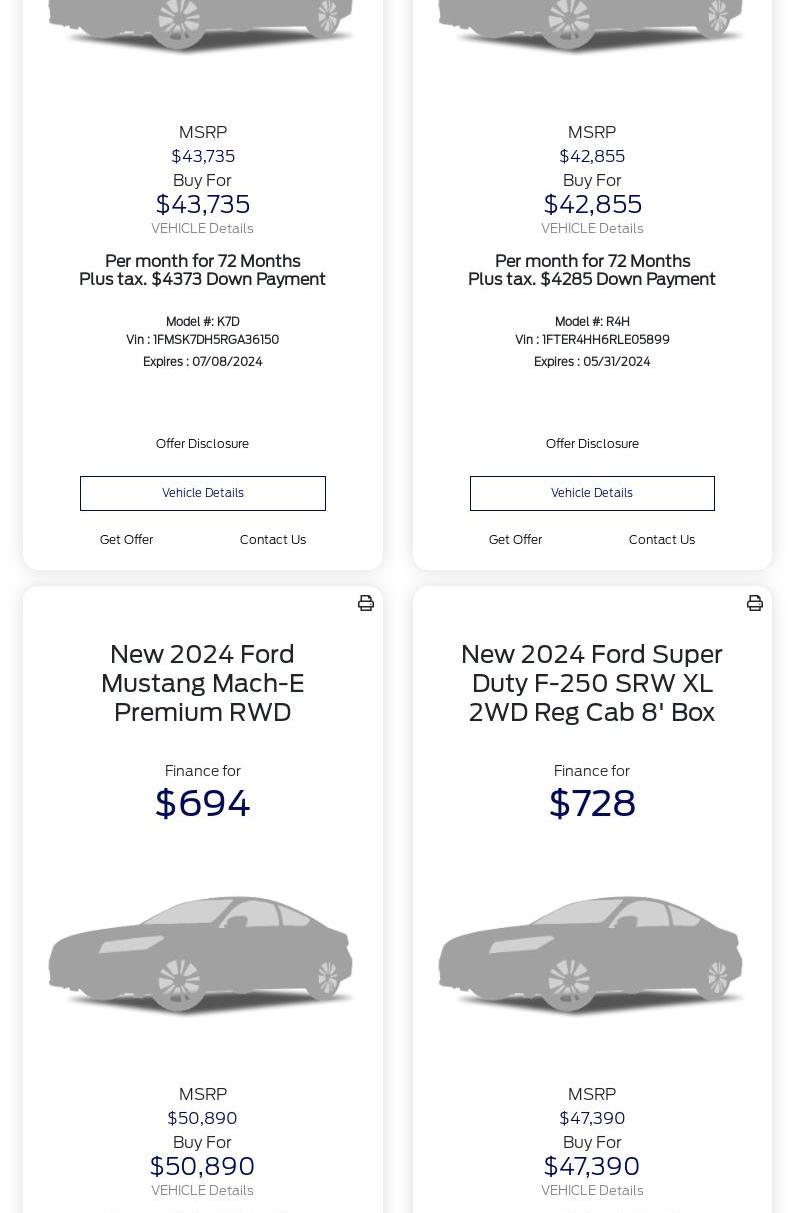Click VEHICLE Details text under $42,855 price

point(592,229)
